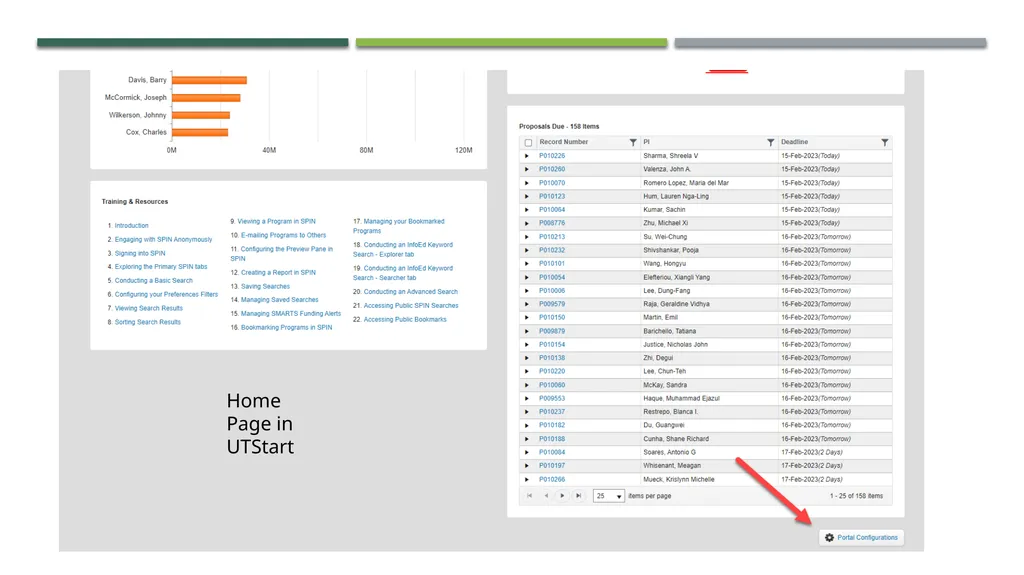Sort by the Record Number column header

564,142
